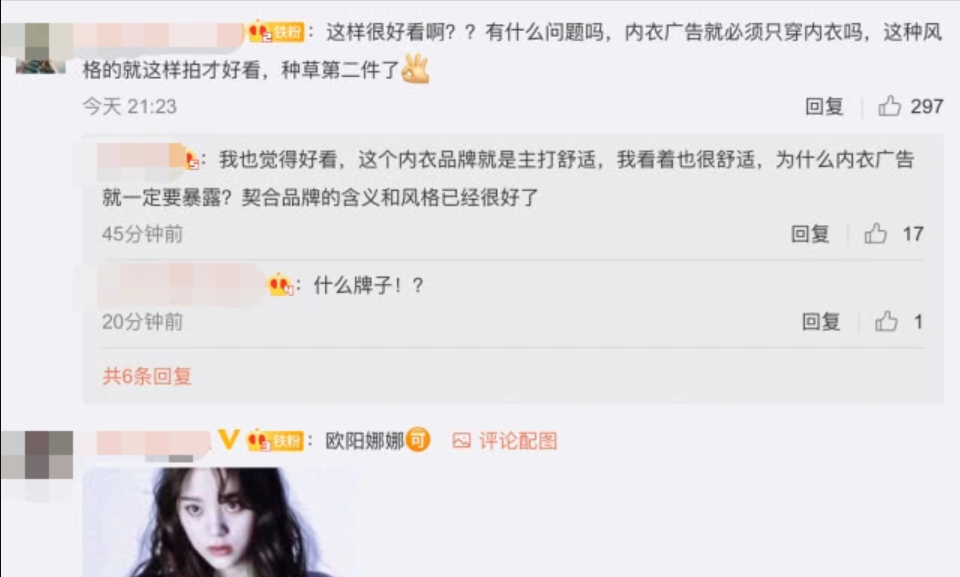Open the attached comment photo
The image size is (960, 577).
coord(214,522)
